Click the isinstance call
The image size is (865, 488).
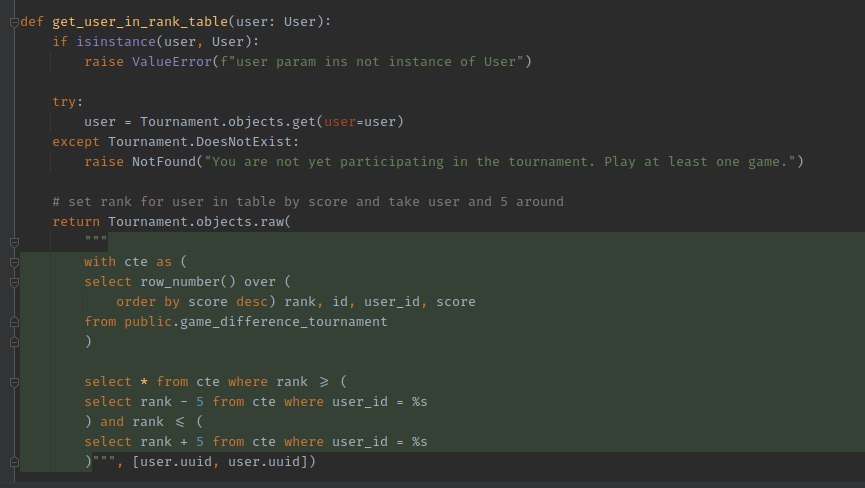pyautogui.click(x=116, y=41)
